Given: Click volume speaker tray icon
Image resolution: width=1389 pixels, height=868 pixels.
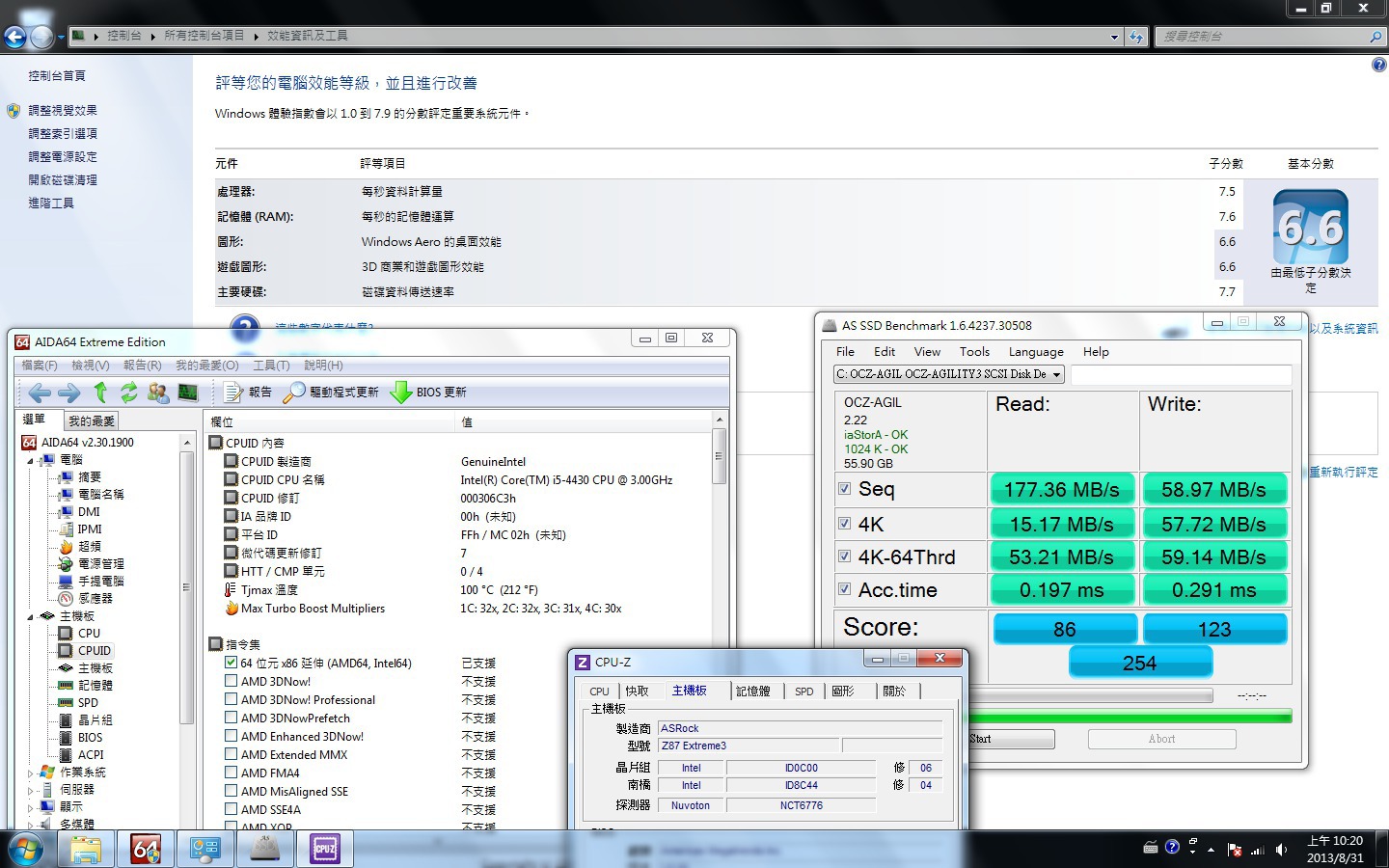Looking at the screenshot, I should tap(1281, 850).
